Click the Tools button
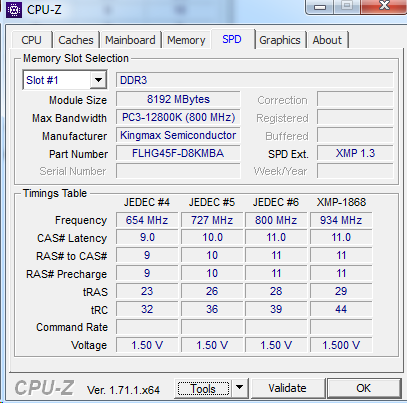The height and width of the screenshot is (403, 407). tap(203, 388)
